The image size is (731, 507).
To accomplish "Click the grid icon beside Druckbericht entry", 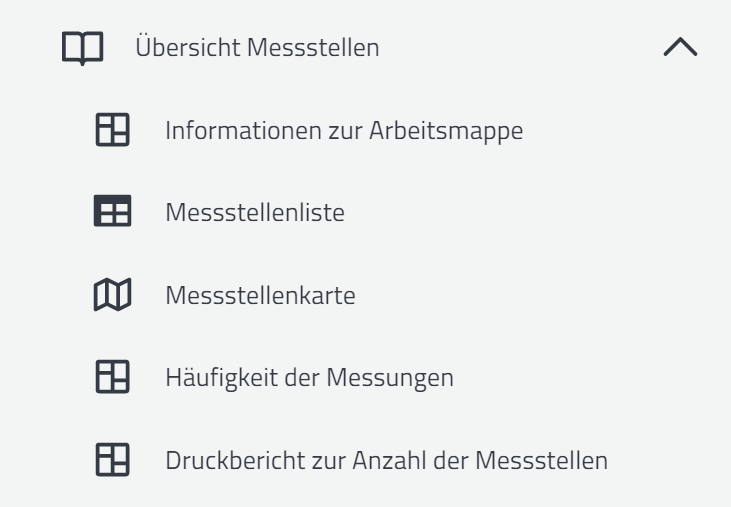I will (104, 461).
